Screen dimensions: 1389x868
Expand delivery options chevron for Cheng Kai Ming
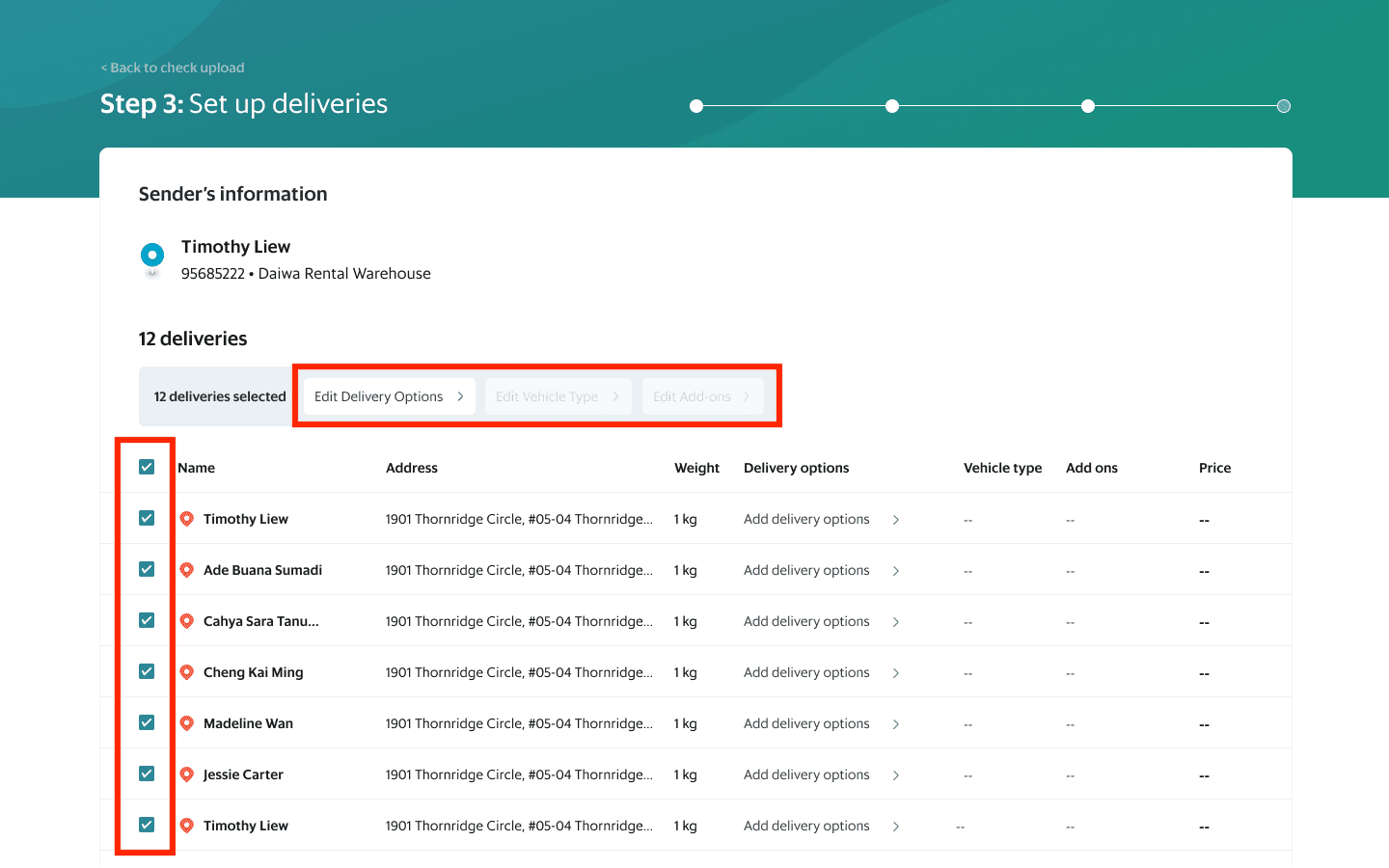[x=896, y=673]
